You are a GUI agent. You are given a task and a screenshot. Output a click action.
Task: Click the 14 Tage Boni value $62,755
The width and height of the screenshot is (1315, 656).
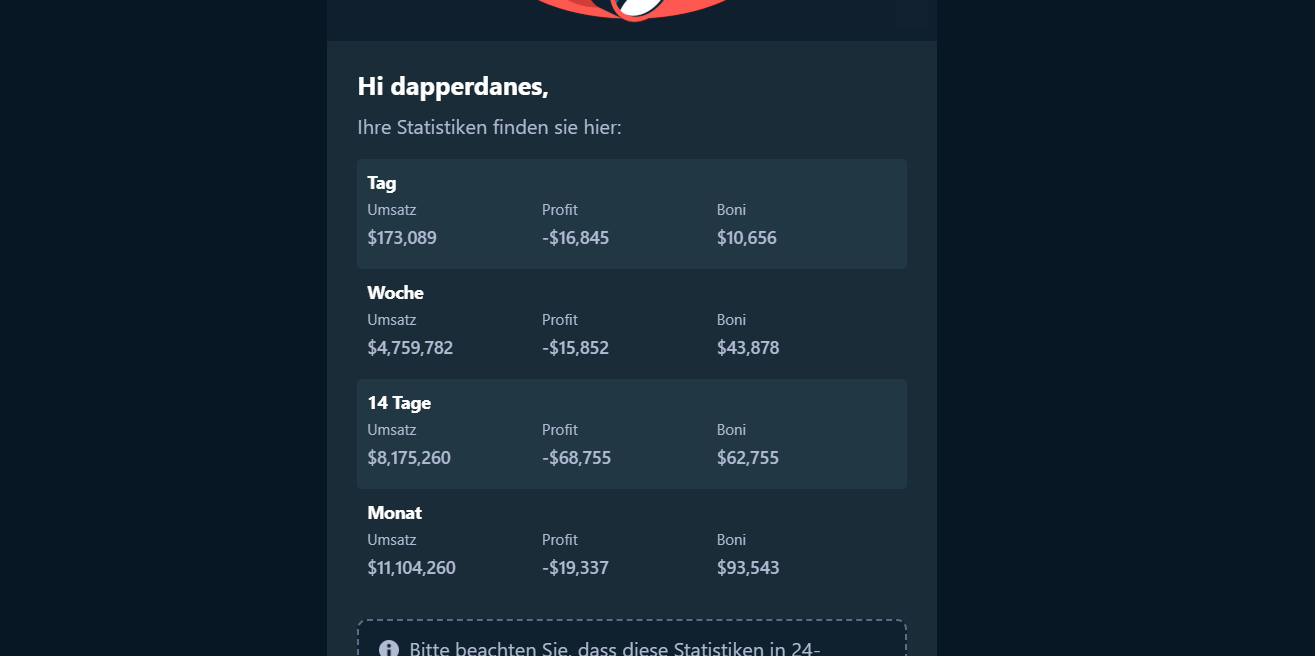click(x=748, y=458)
